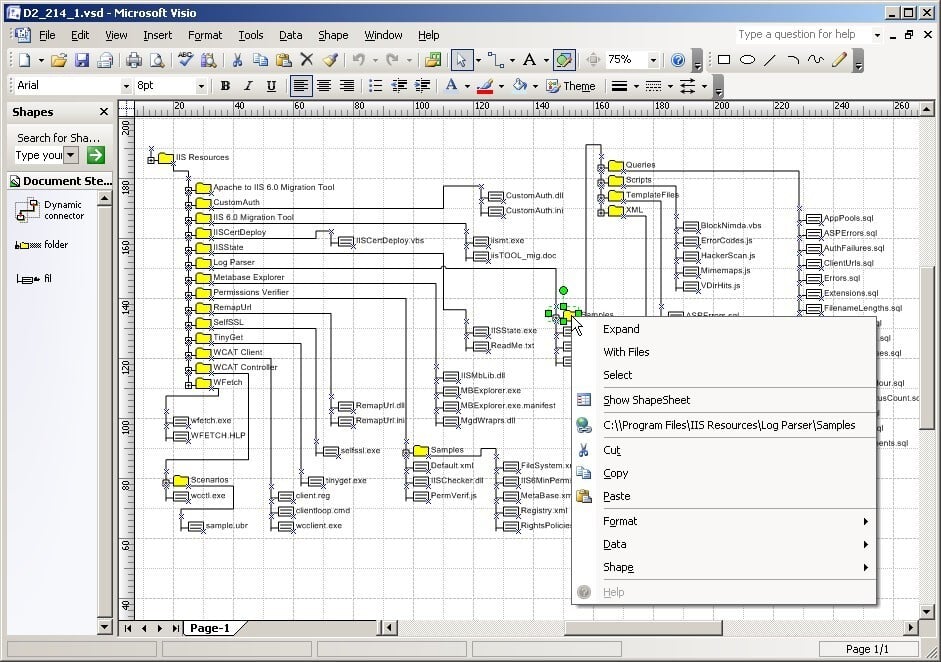Image resolution: width=941 pixels, height=662 pixels.
Task: Delete selection with the X toolbar icon
Action: [x=307, y=60]
